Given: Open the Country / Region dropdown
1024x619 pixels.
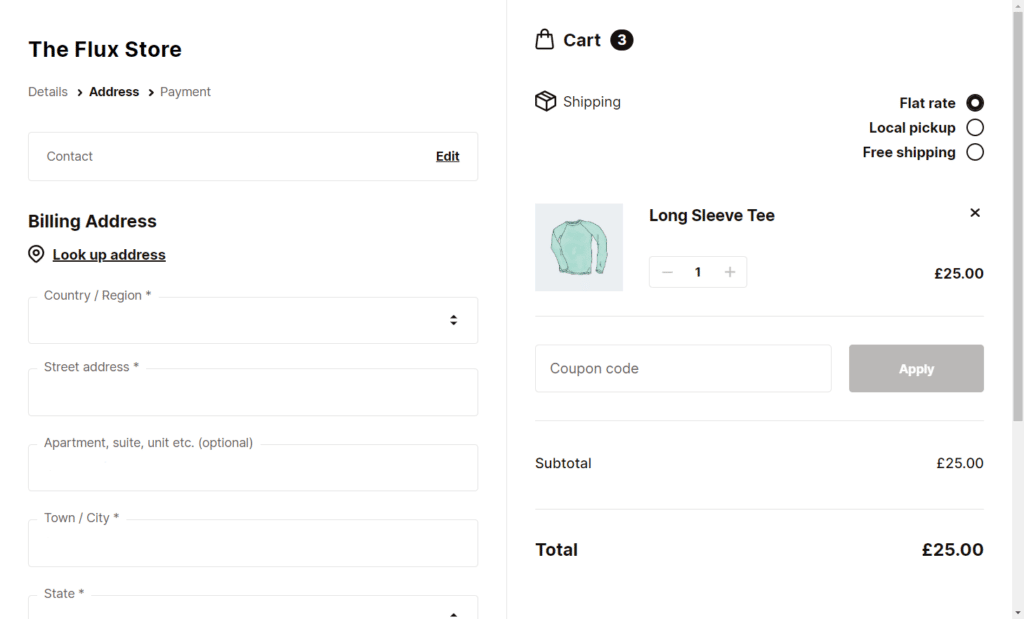Looking at the screenshot, I should coord(253,321).
